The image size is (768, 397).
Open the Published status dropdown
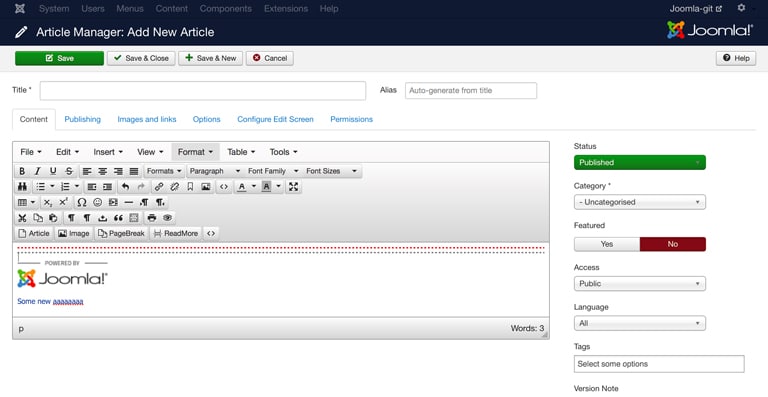pyautogui.click(x=640, y=163)
